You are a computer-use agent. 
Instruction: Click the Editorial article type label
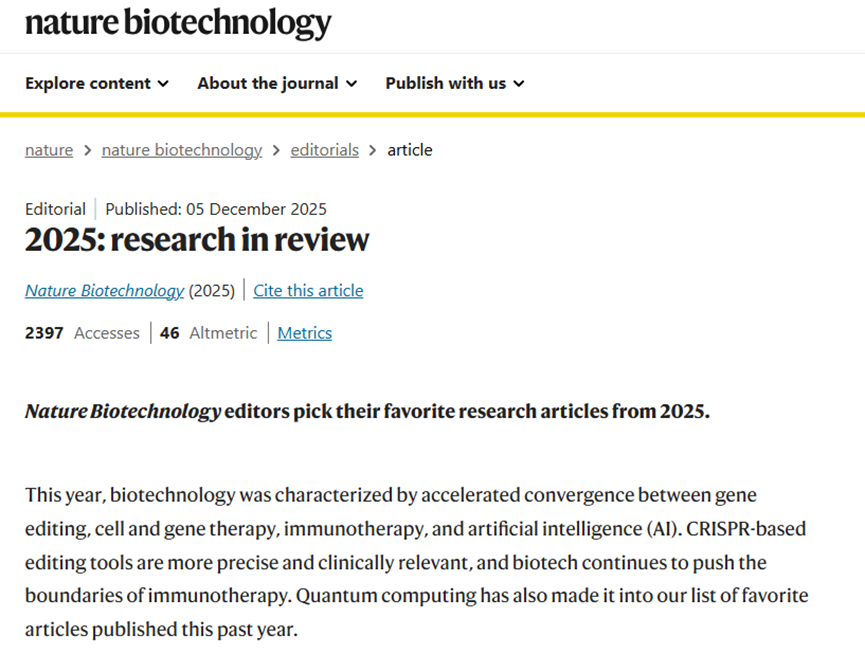coord(55,209)
